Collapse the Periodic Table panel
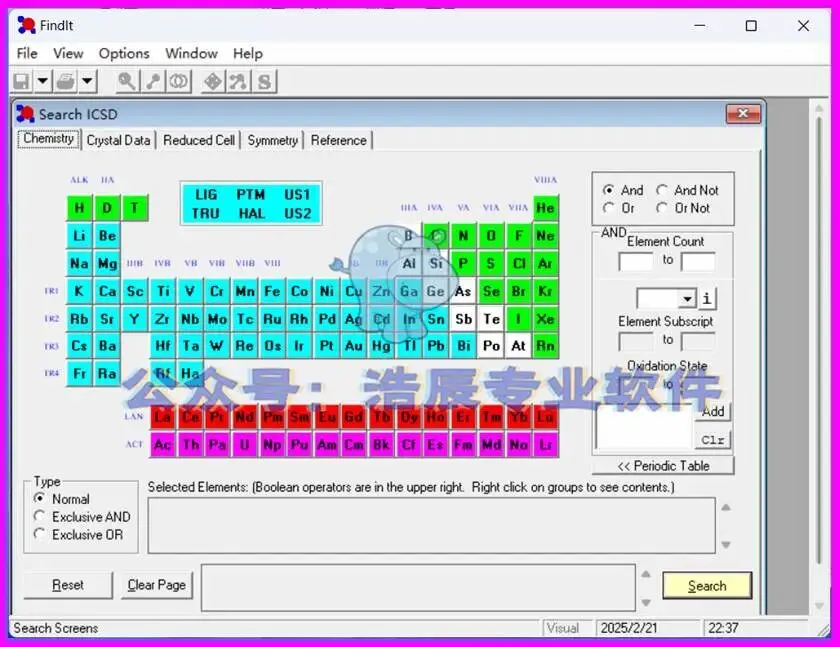The height and width of the screenshot is (647, 840). point(663,465)
